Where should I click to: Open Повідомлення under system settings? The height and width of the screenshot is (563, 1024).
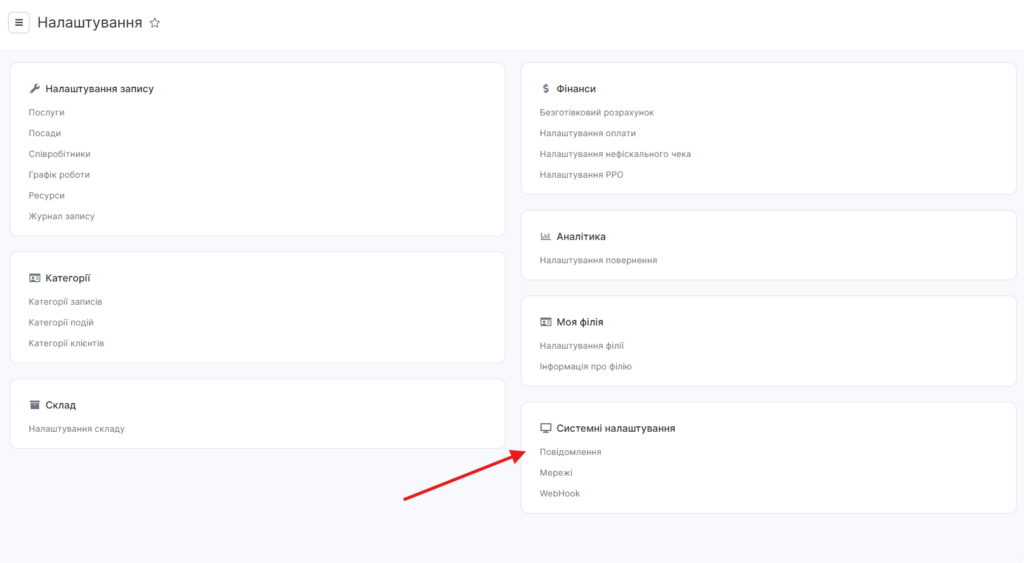pyautogui.click(x=570, y=452)
